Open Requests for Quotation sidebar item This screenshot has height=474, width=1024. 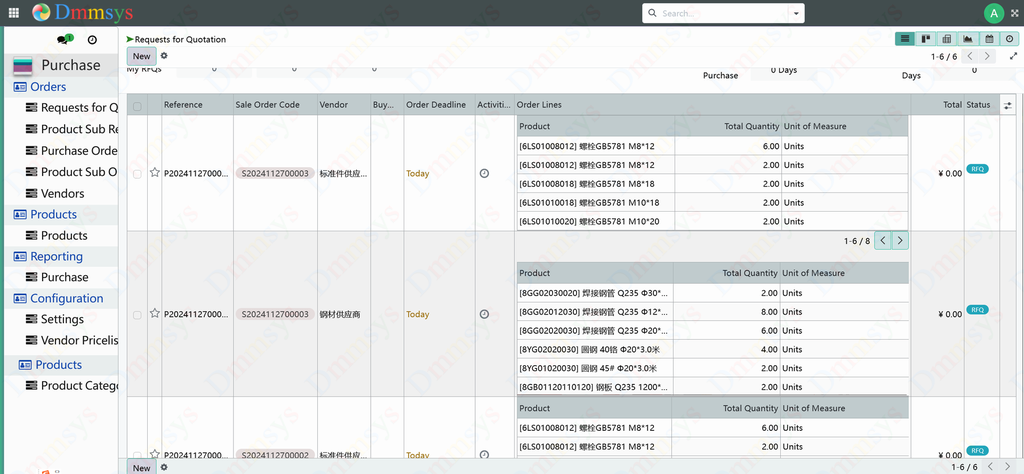click(x=72, y=108)
